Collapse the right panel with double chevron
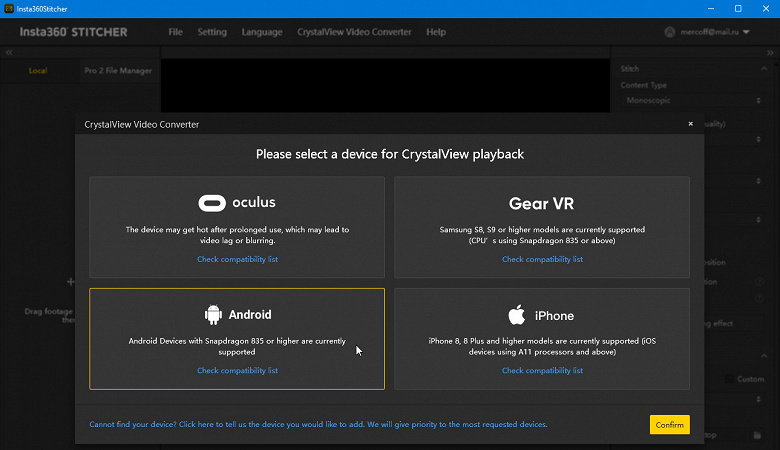780x450 pixels. pos(771,52)
